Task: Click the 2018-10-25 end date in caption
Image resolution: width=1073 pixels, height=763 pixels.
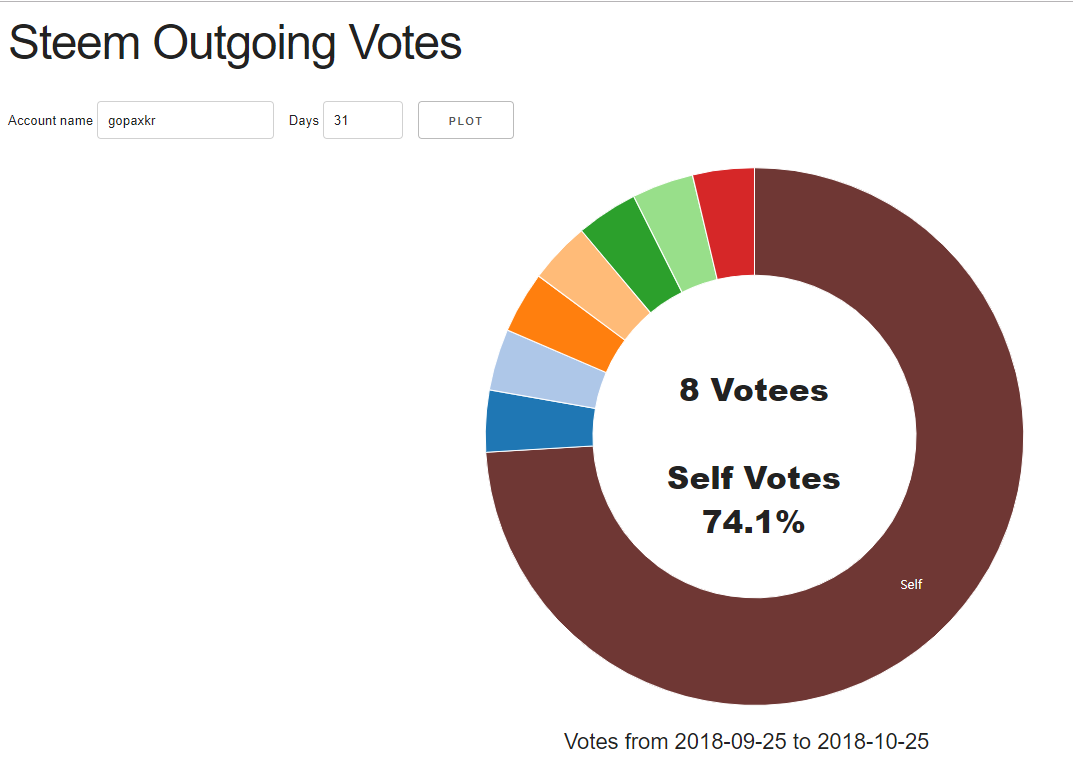Action: click(x=873, y=741)
